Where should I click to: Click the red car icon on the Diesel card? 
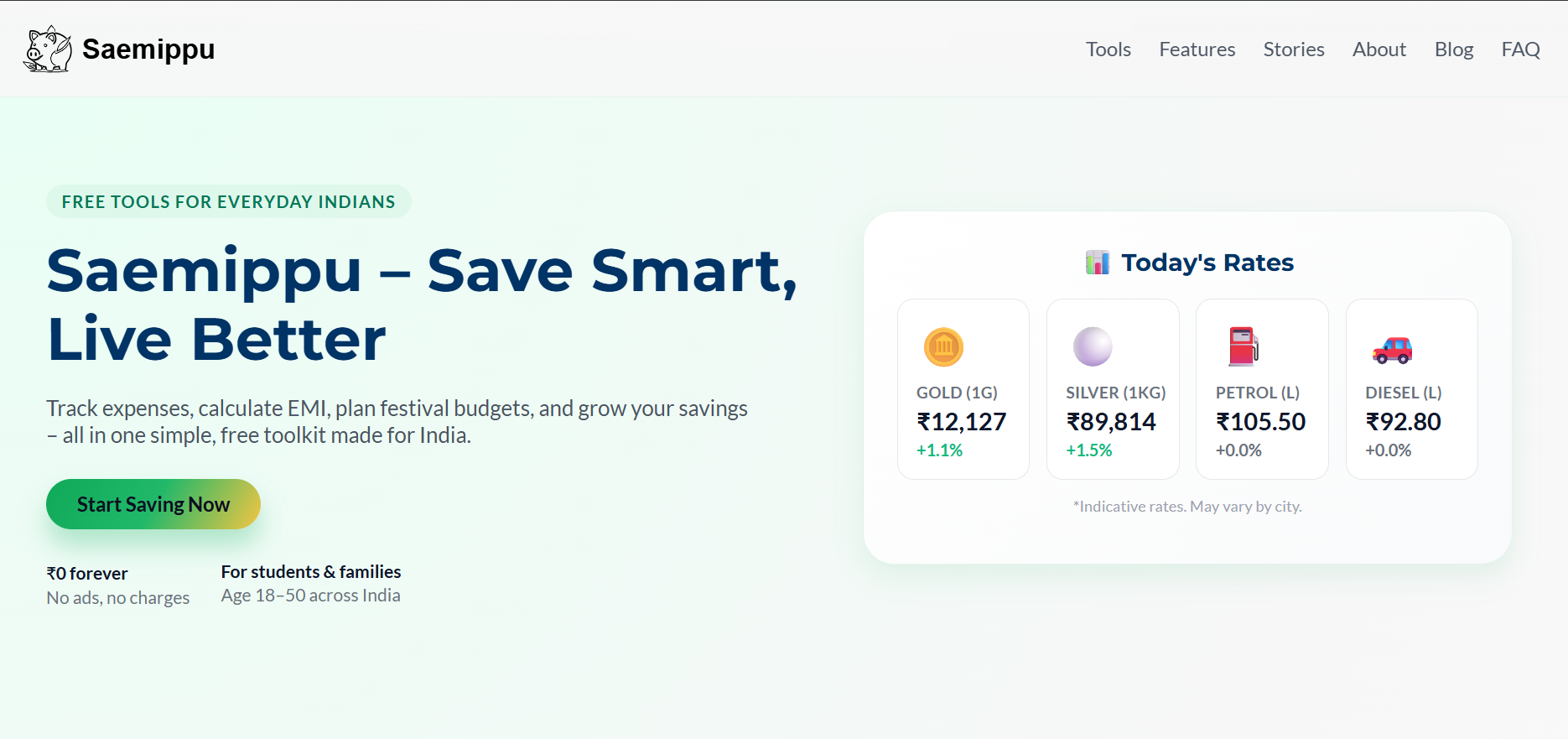coord(1392,351)
